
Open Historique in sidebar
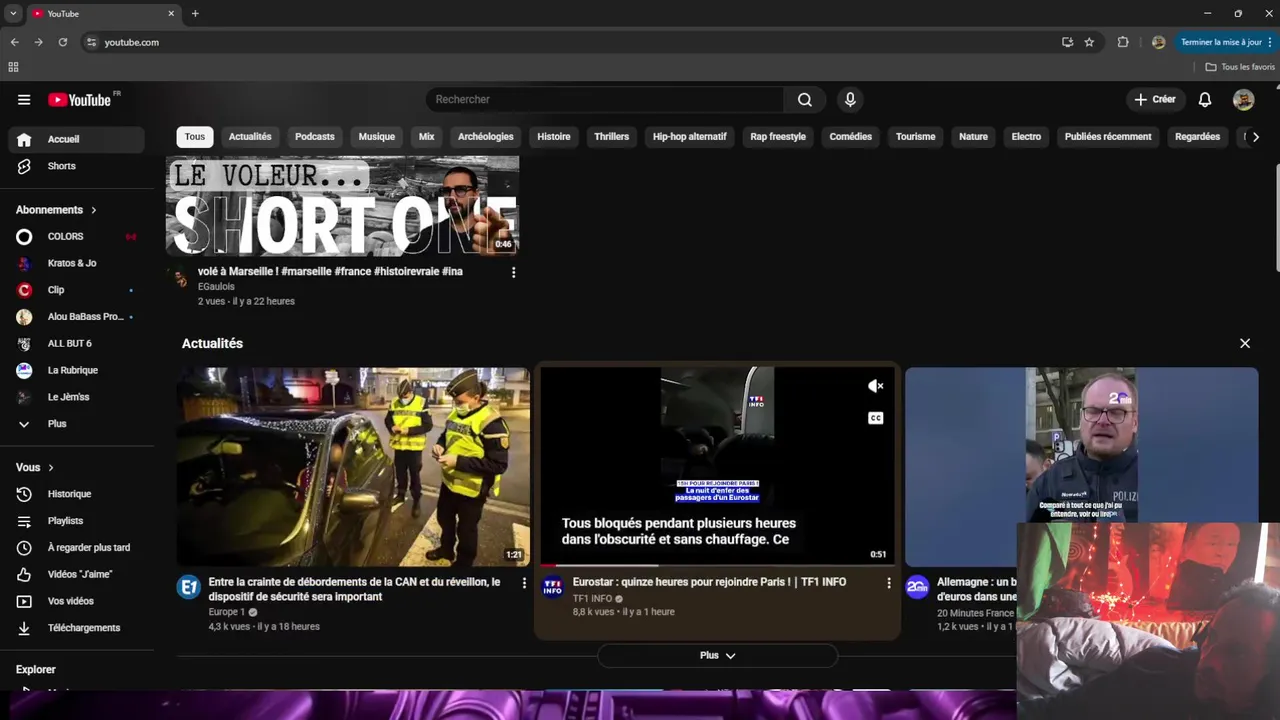click(x=76, y=494)
